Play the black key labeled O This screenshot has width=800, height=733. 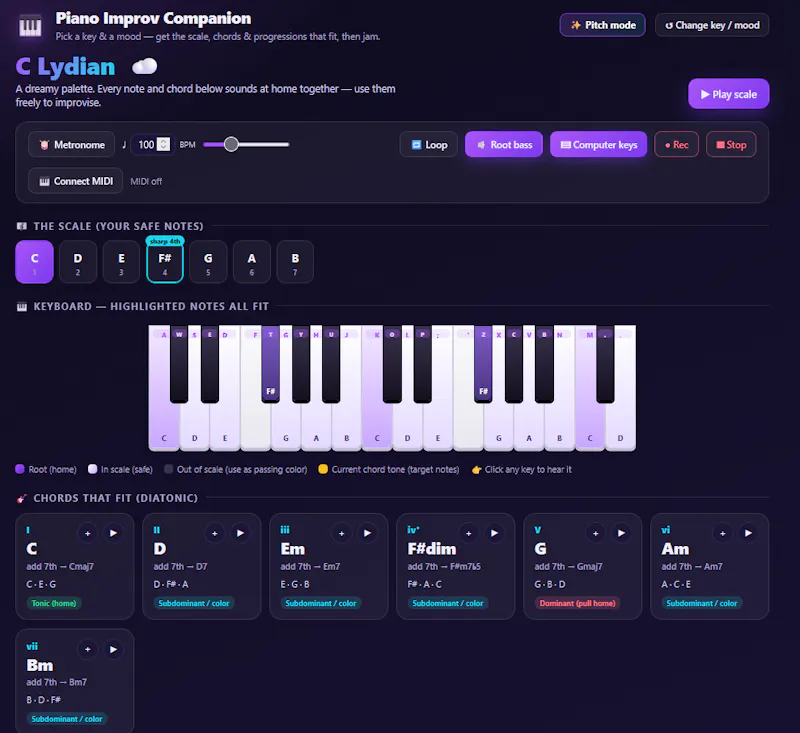(x=392, y=364)
